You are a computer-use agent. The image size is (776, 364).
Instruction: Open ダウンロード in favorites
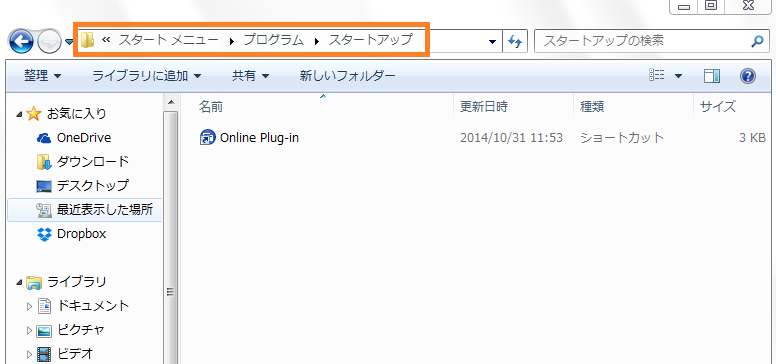[93, 161]
